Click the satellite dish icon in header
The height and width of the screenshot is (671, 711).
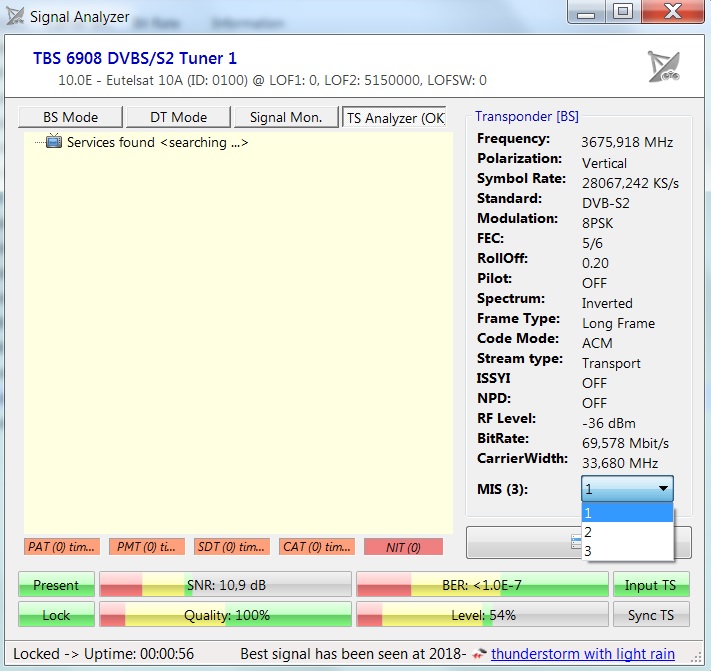pos(663,67)
